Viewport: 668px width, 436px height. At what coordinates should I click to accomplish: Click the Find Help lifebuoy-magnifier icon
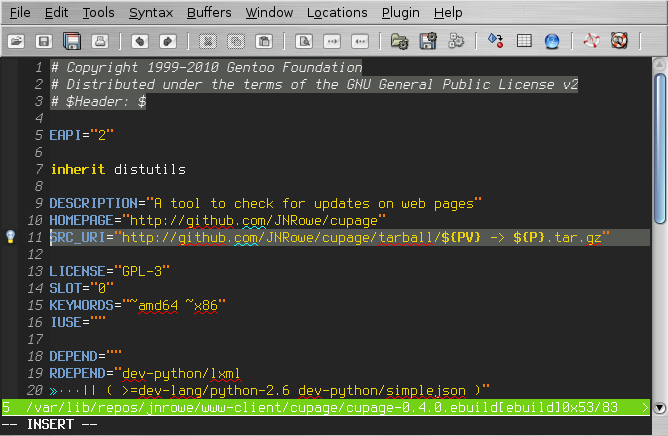pos(619,41)
